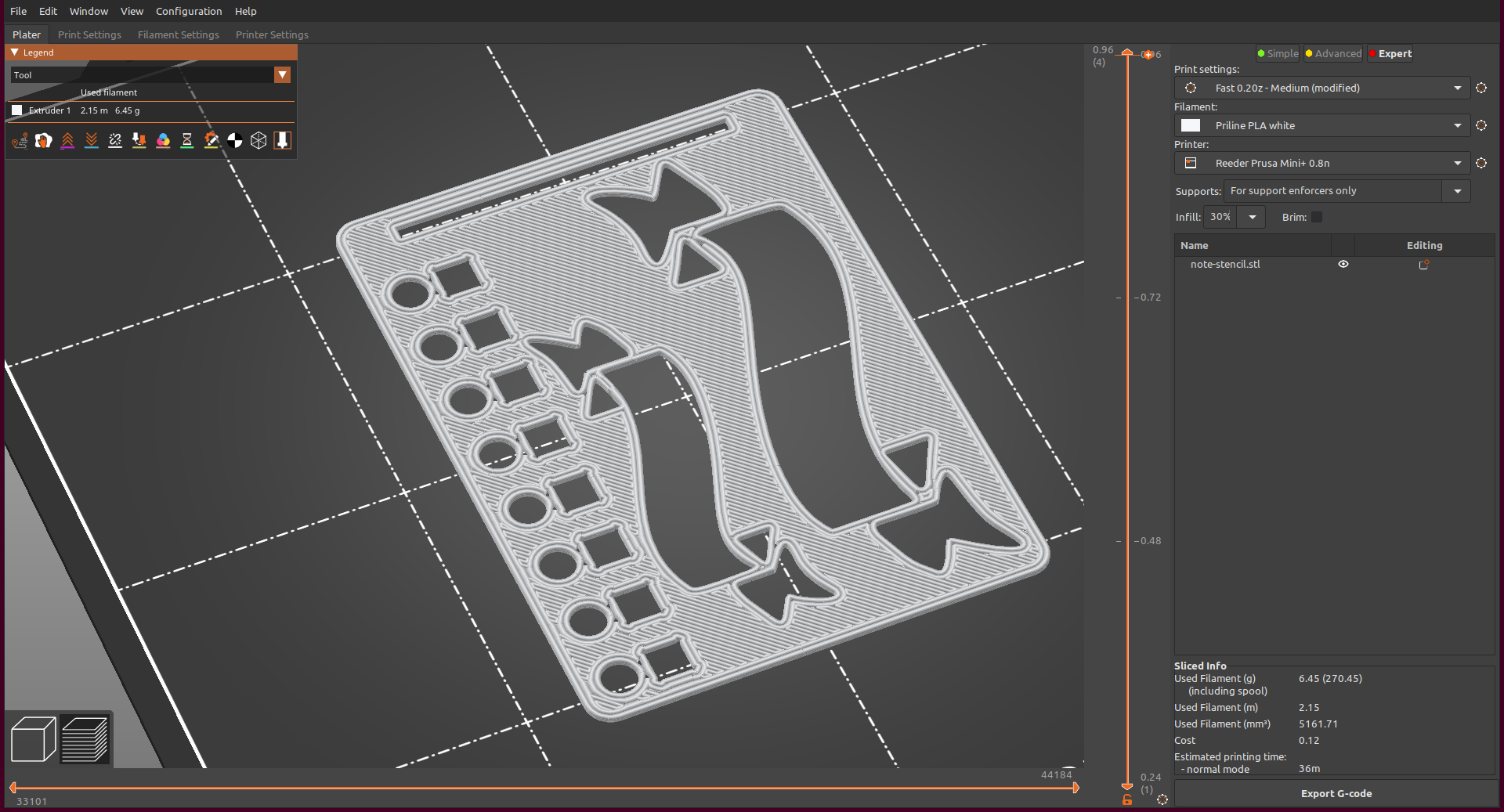Switch to the Filament Settings tab
1504x812 pixels.
pos(178,34)
